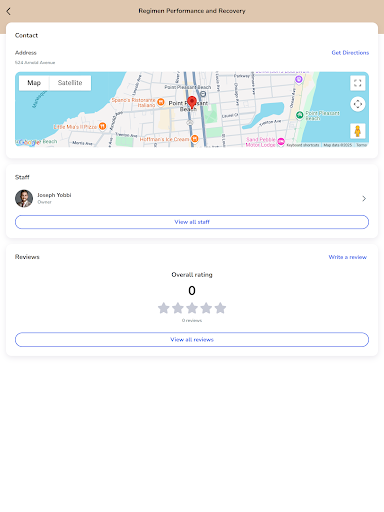The width and height of the screenshot is (384, 512).
Task: Click the first rating star
Action: point(164,308)
